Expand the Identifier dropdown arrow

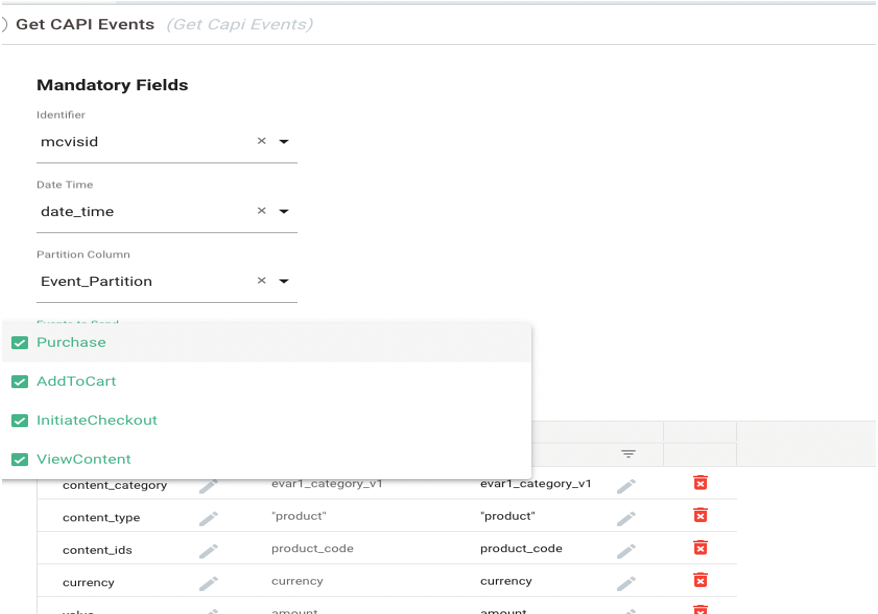coord(284,142)
